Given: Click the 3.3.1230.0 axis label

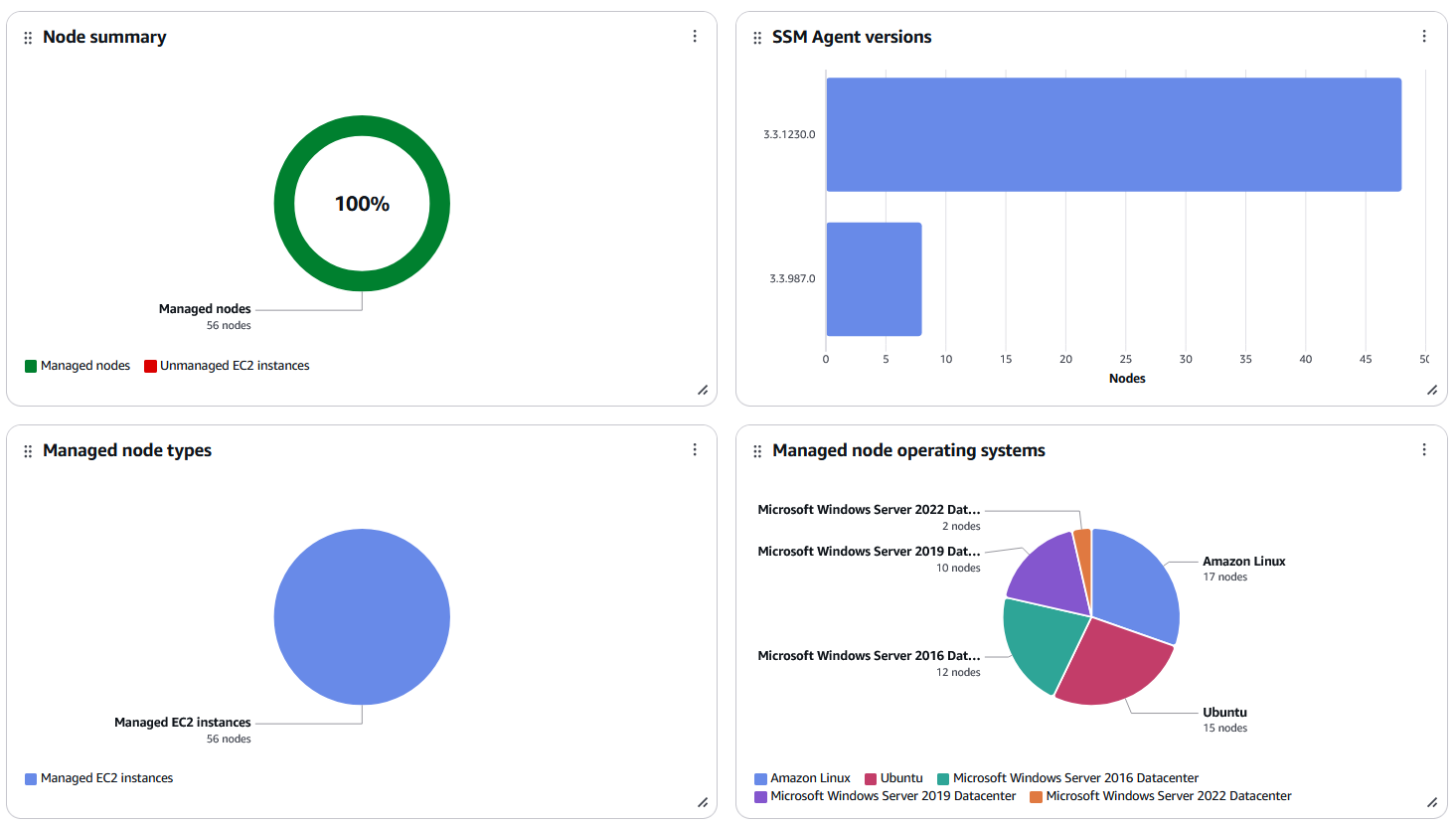Looking at the screenshot, I should [789, 134].
